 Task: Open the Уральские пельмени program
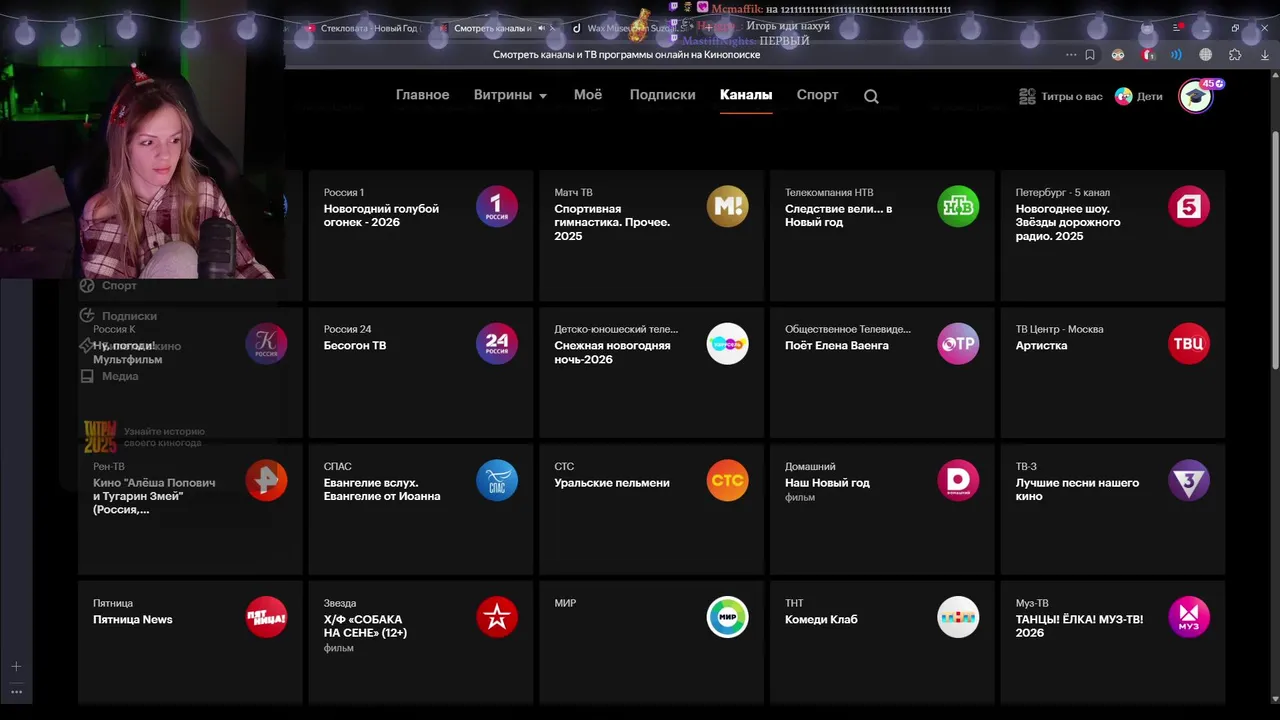pyautogui.click(x=612, y=482)
